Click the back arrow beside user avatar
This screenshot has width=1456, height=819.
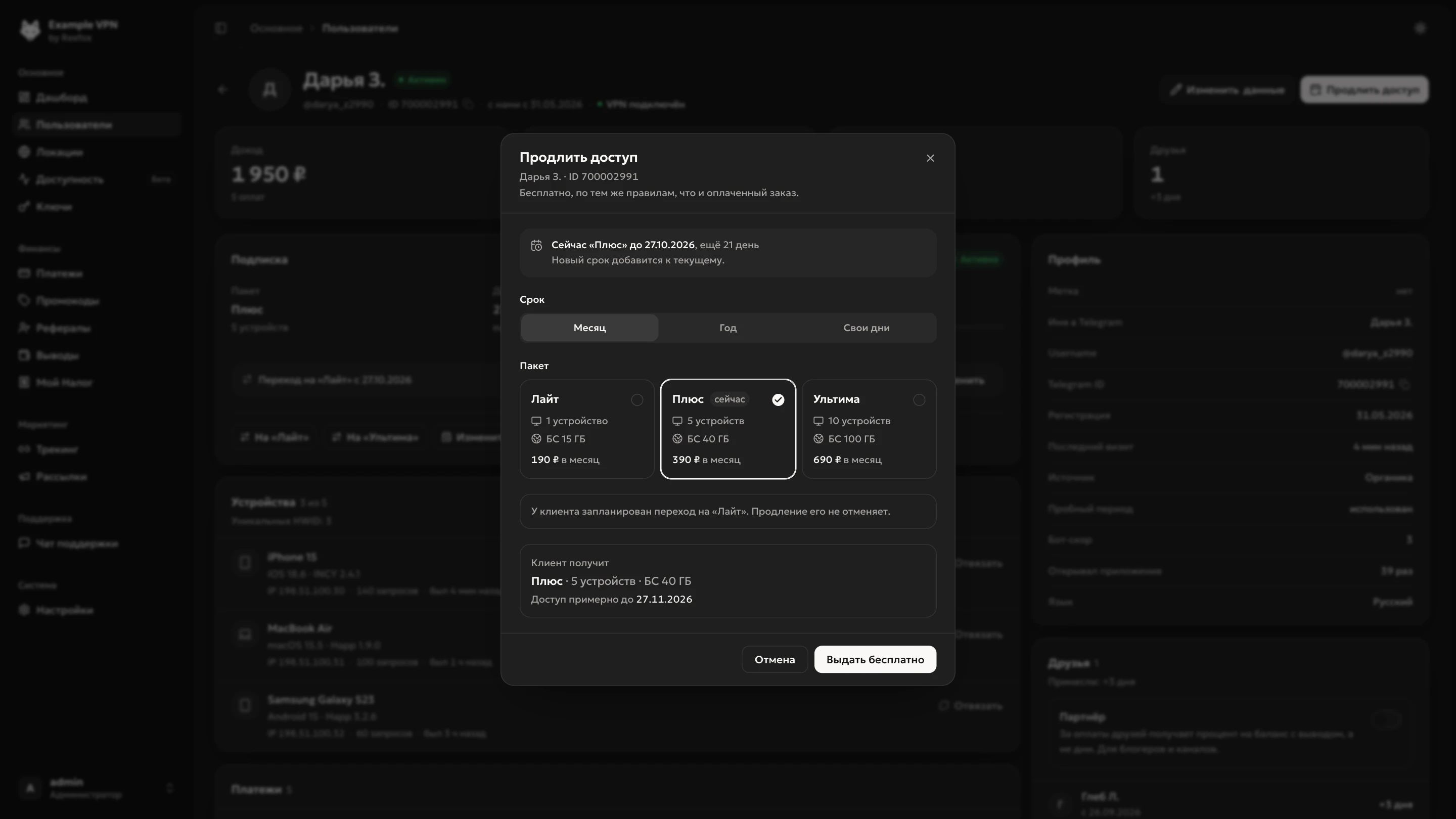(x=222, y=89)
